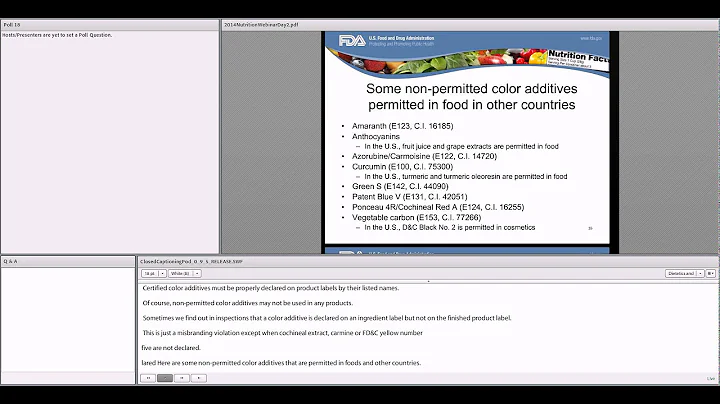The height and width of the screenshot is (404, 720).
Task: Click caption line 'This is just a misbranding violation'
Action: click(x=282, y=333)
